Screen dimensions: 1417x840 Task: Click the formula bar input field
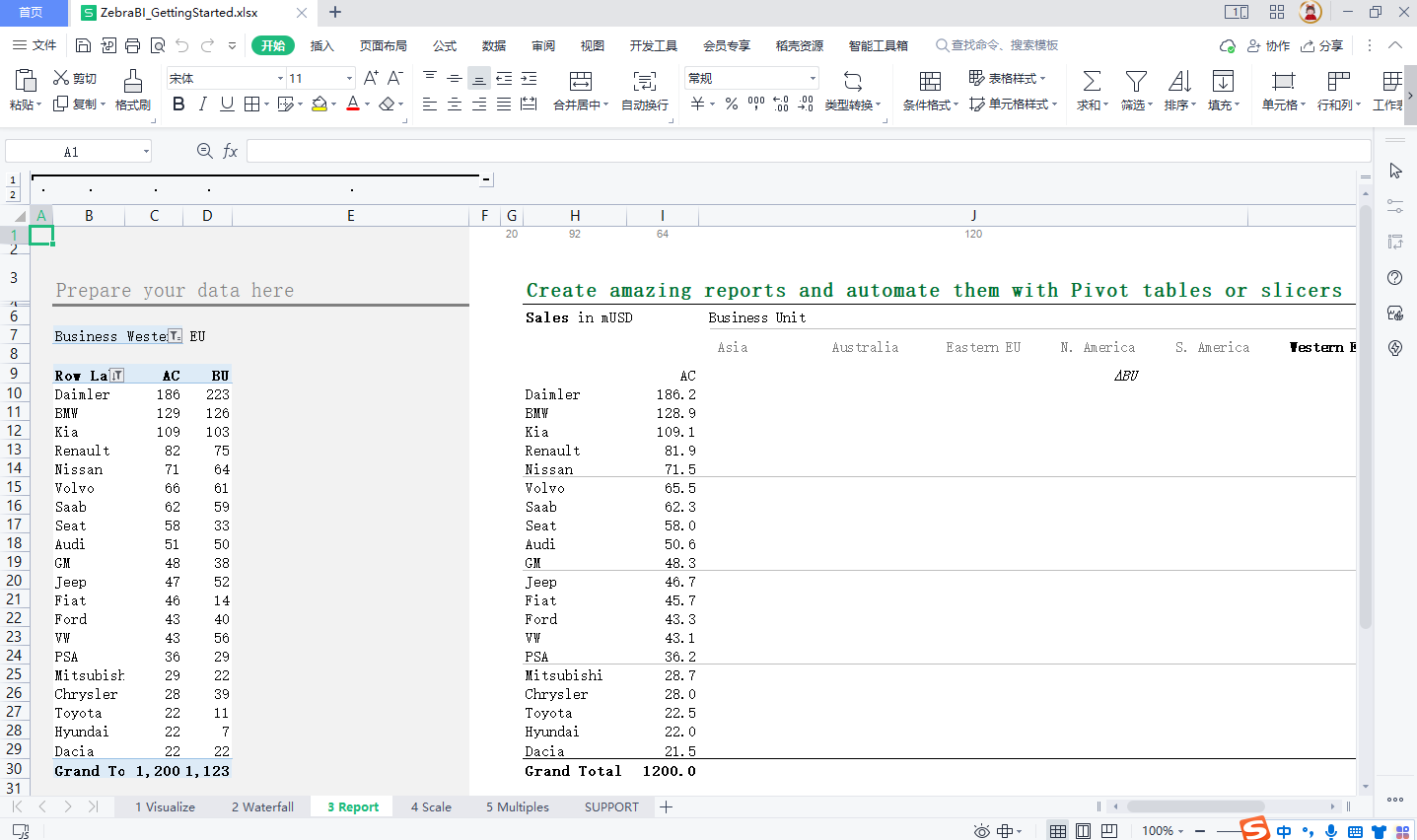(809, 151)
